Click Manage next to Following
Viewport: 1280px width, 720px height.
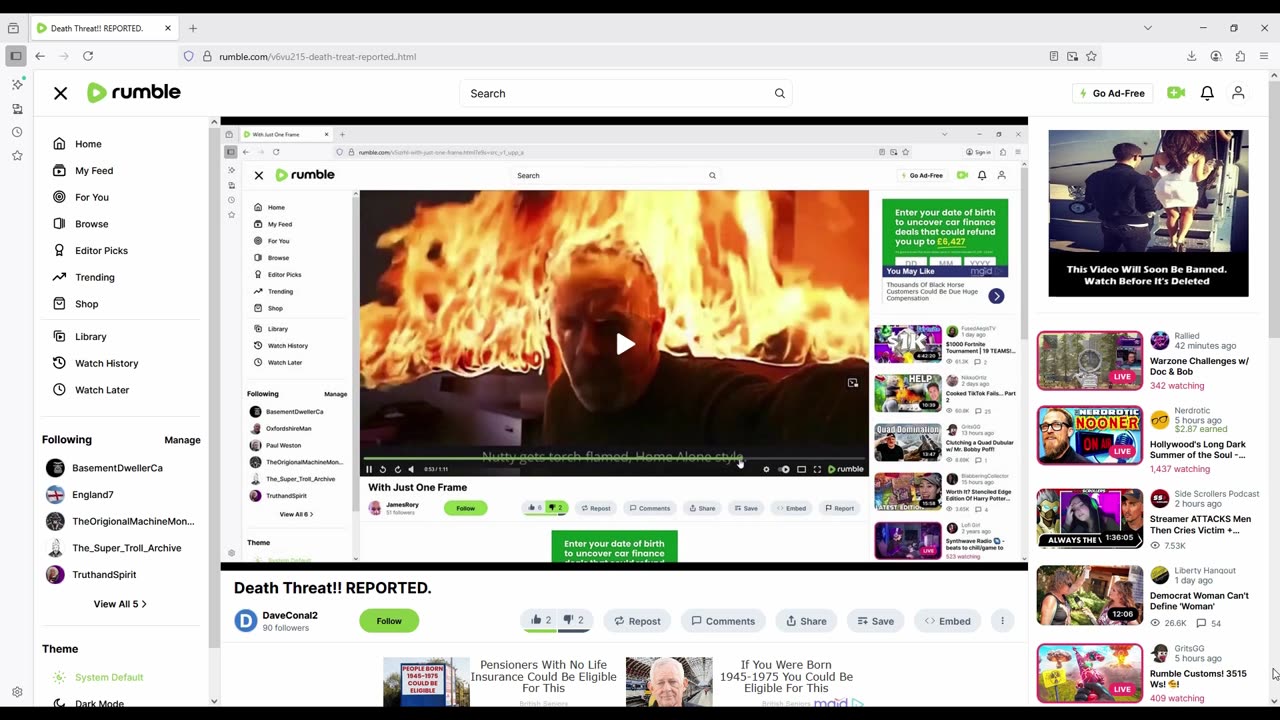pos(182,440)
